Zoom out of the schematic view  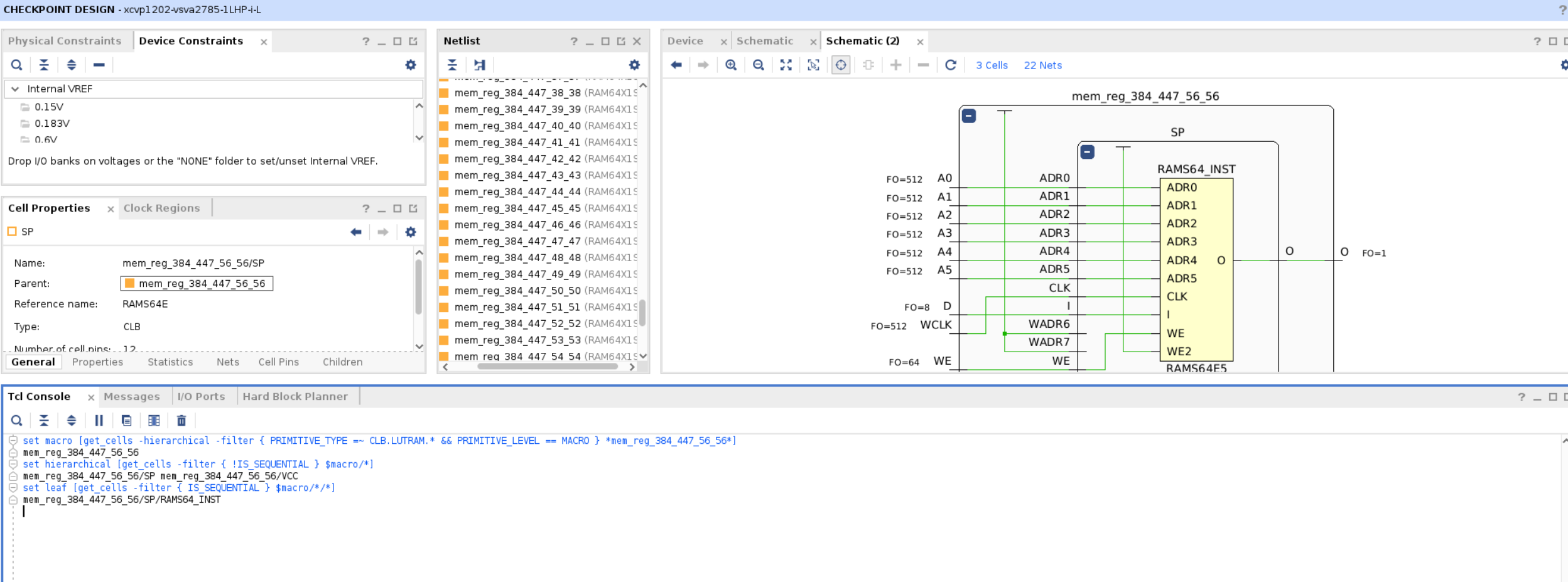[x=759, y=65]
